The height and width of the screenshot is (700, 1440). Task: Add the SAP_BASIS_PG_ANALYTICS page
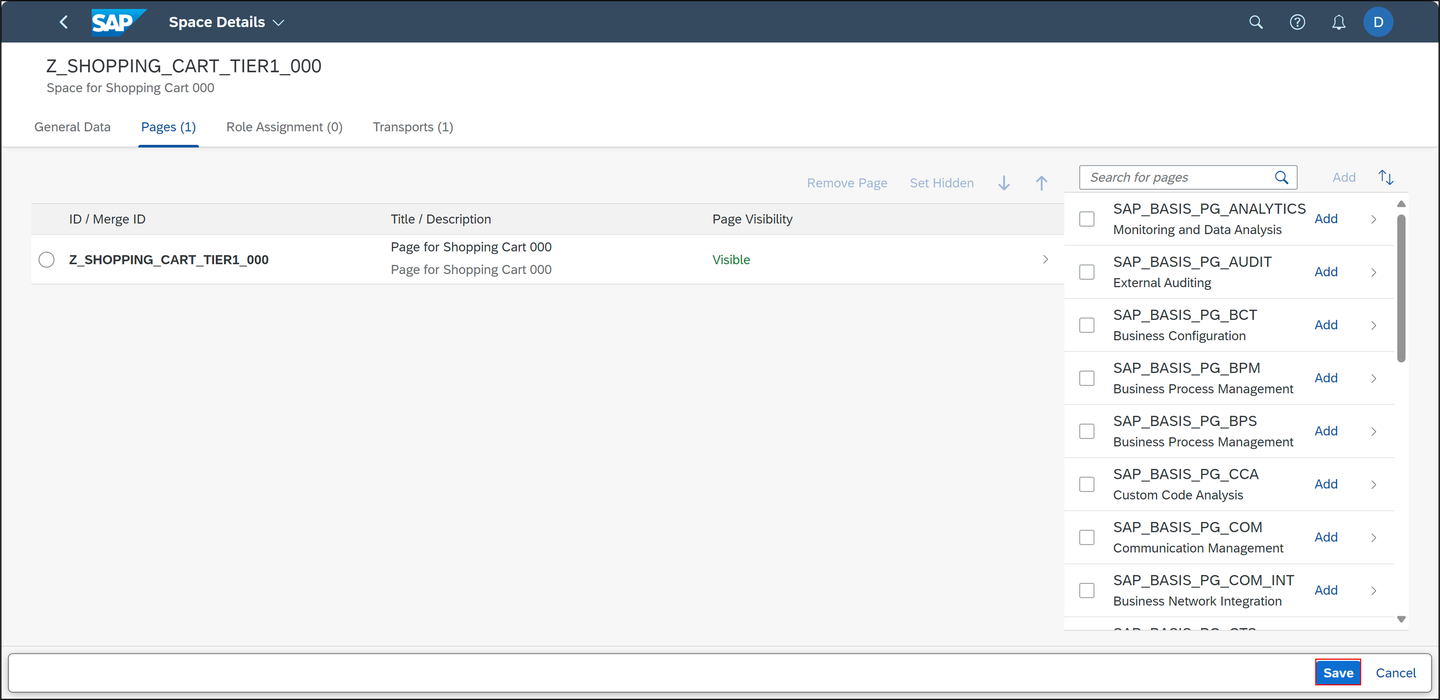[x=1326, y=219]
